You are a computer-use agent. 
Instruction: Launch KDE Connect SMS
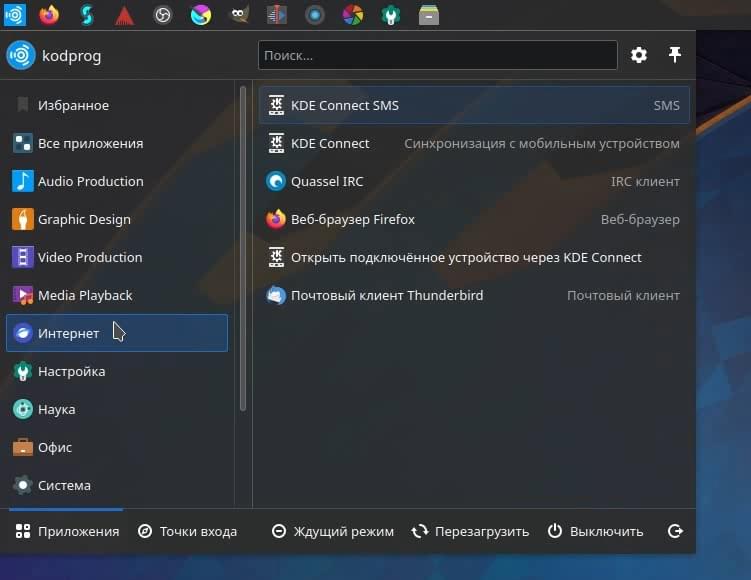tap(474, 105)
